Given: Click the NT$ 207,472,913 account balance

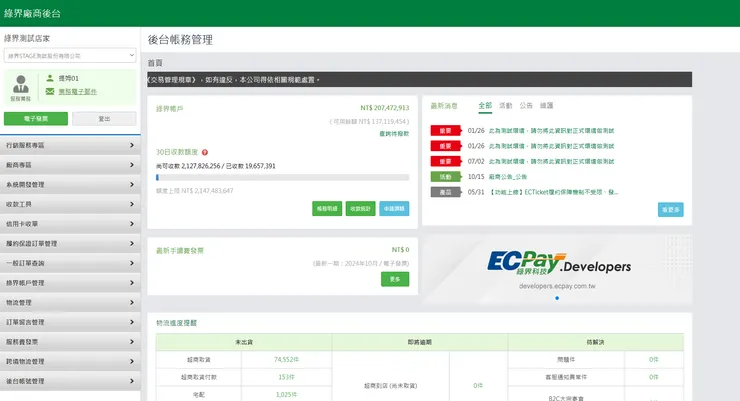Looking at the screenshot, I should (x=385, y=108).
